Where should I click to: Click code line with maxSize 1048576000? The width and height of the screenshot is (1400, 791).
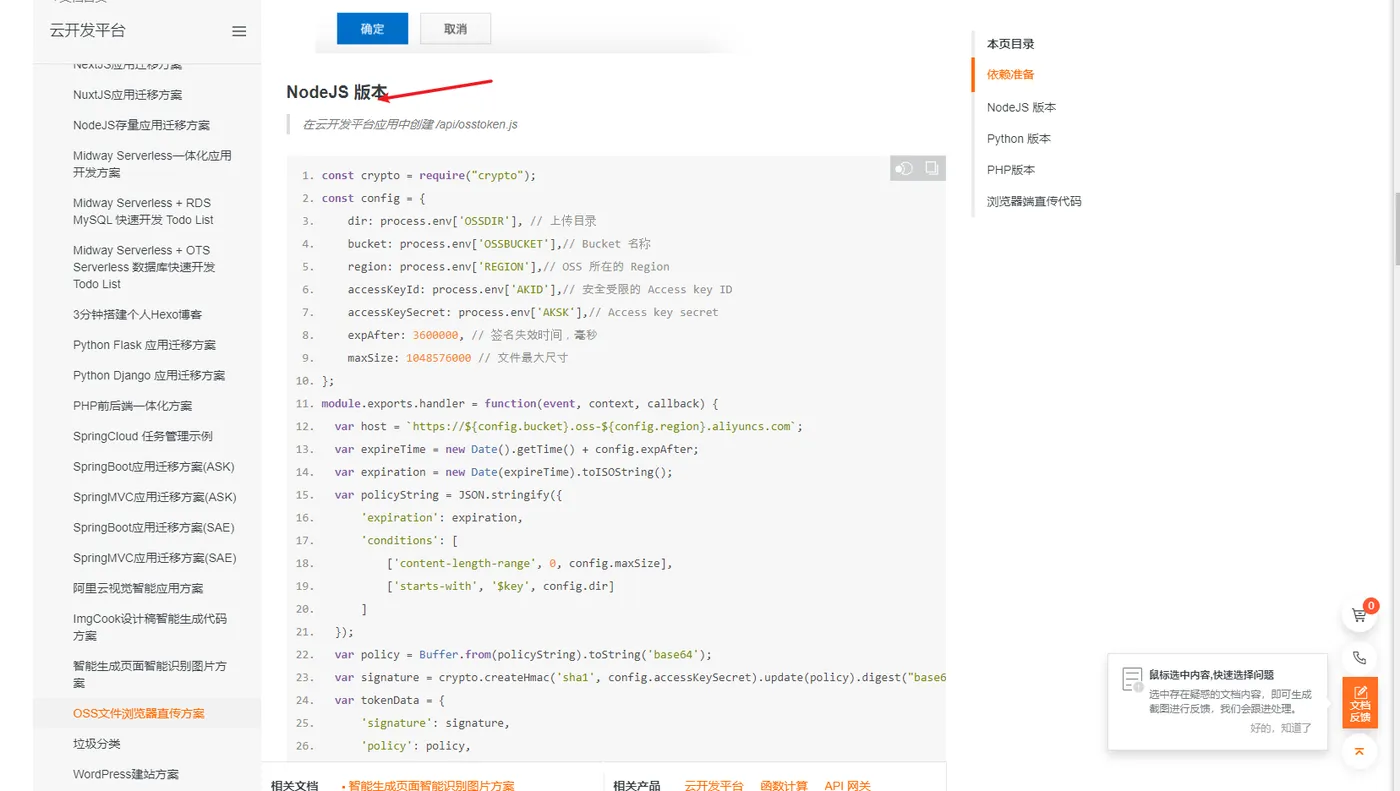458,358
